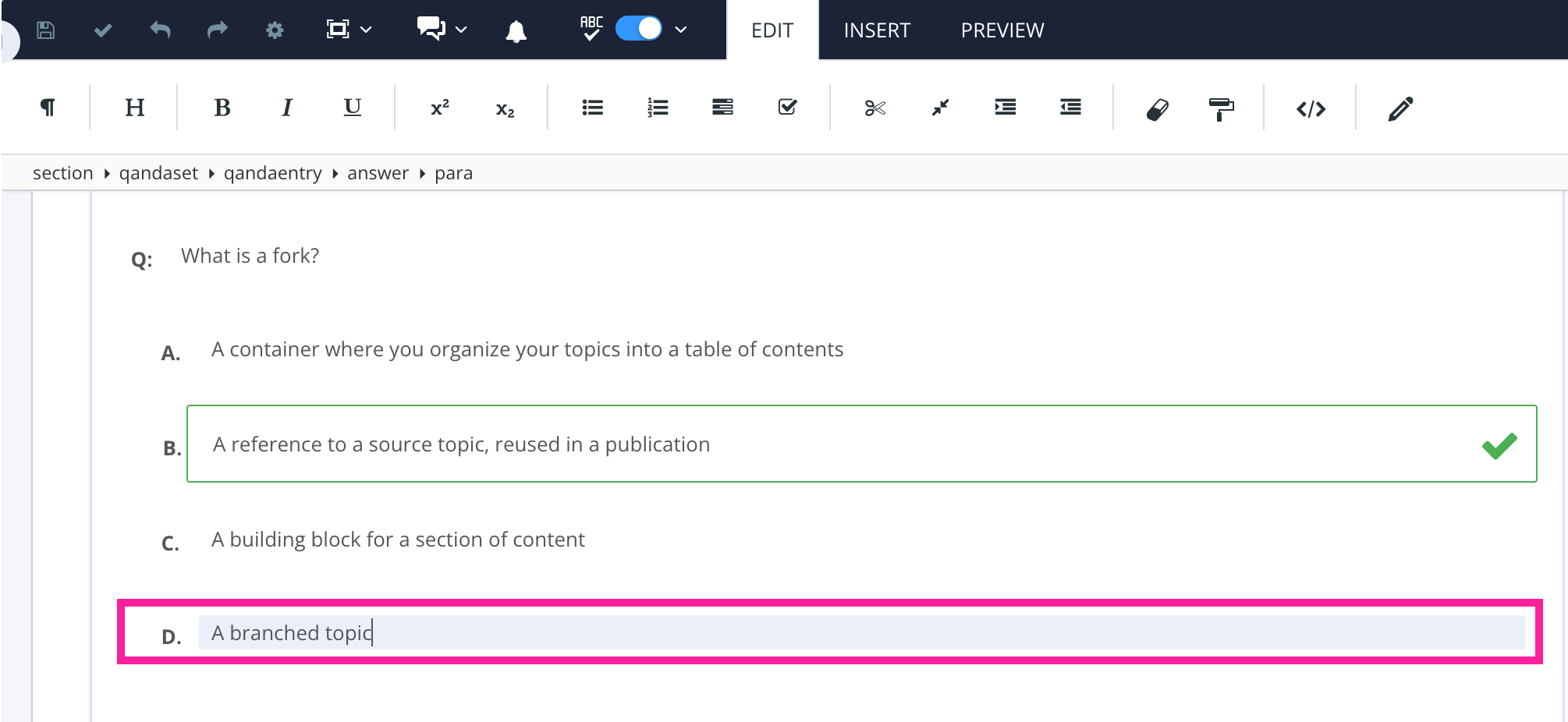Screen dimensions: 1568x722
Task: Open the source code view
Action: pos(1310,108)
